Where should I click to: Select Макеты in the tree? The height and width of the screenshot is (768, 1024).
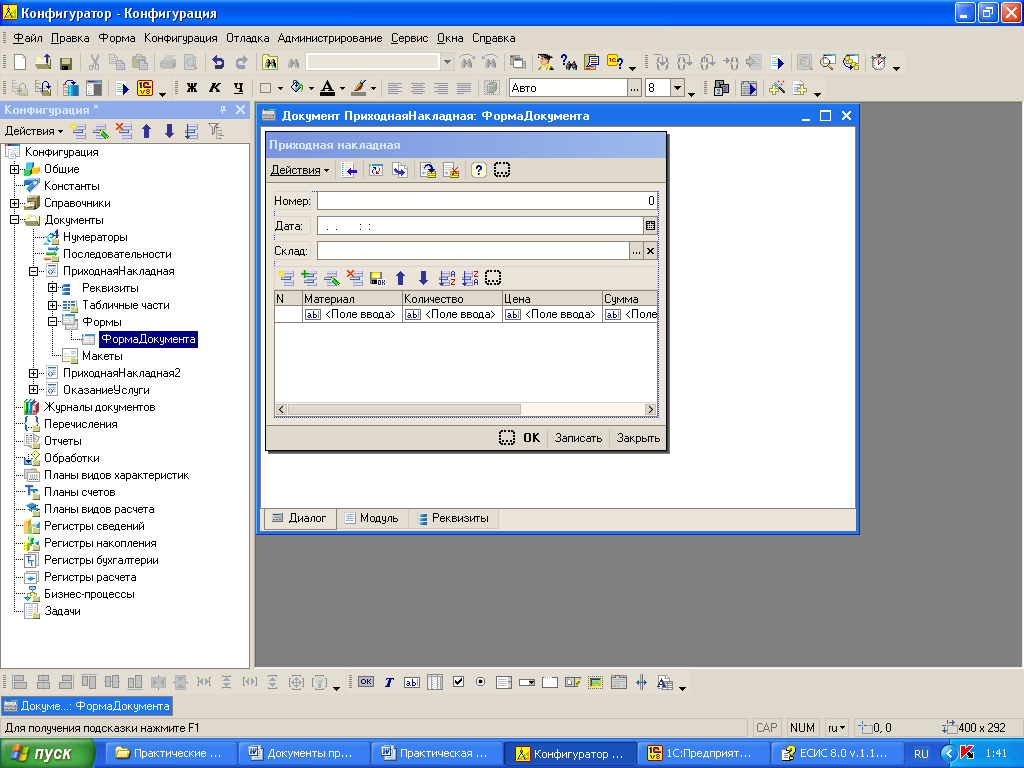102,356
